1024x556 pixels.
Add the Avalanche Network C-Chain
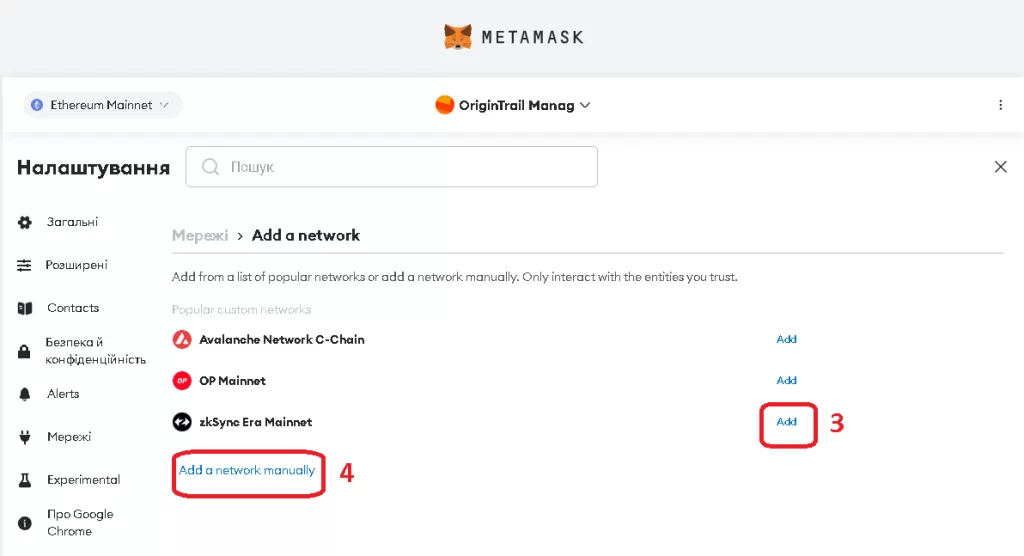(x=786, y=339)
